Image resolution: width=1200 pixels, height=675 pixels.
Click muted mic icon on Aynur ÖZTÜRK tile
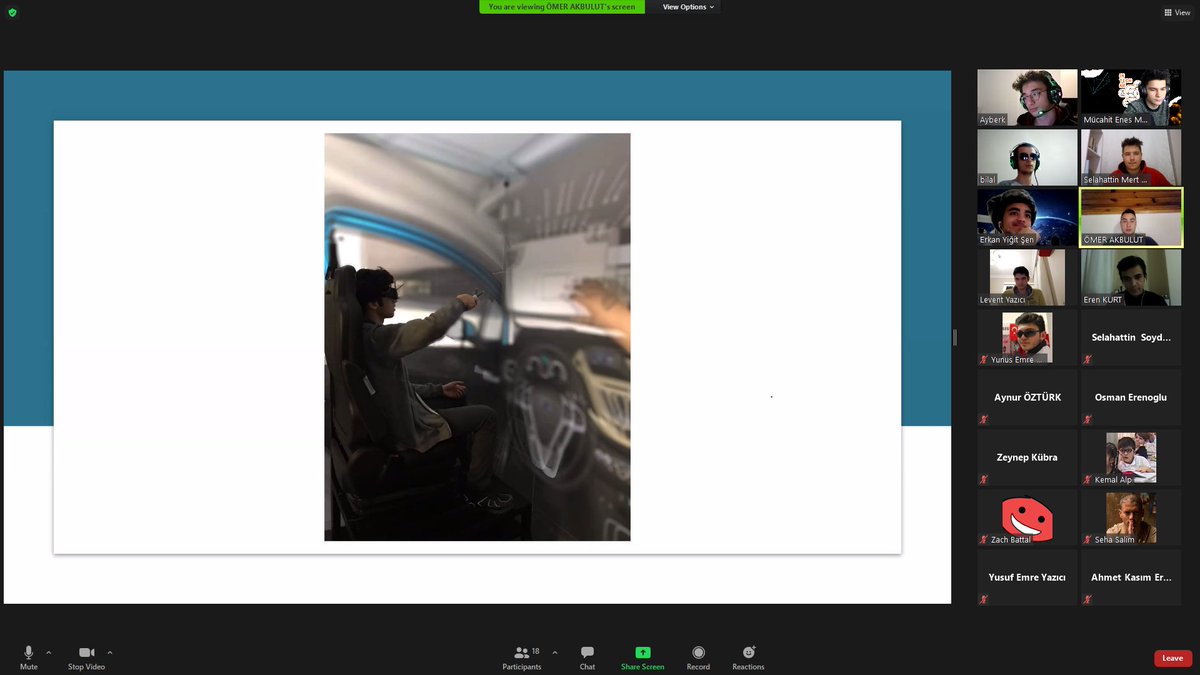[x=984, y=420]
